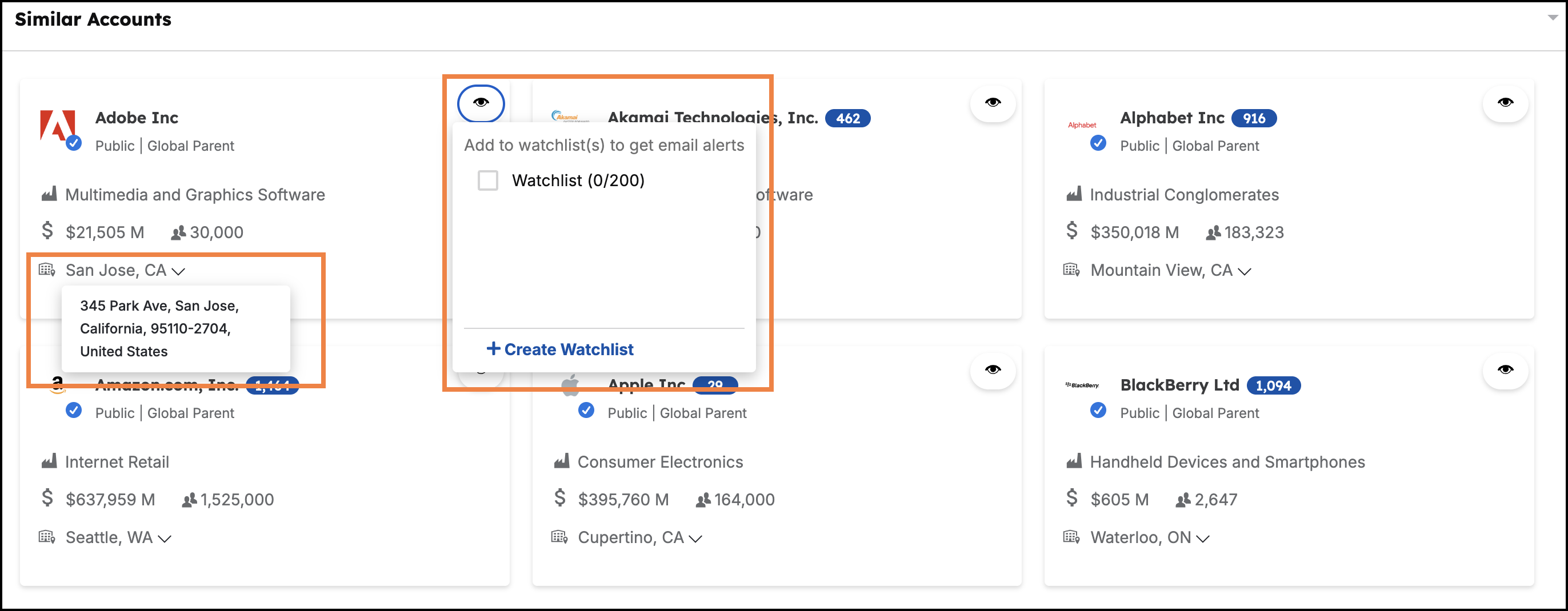Click Adobe's verified checkmark badge

[74, 143]
